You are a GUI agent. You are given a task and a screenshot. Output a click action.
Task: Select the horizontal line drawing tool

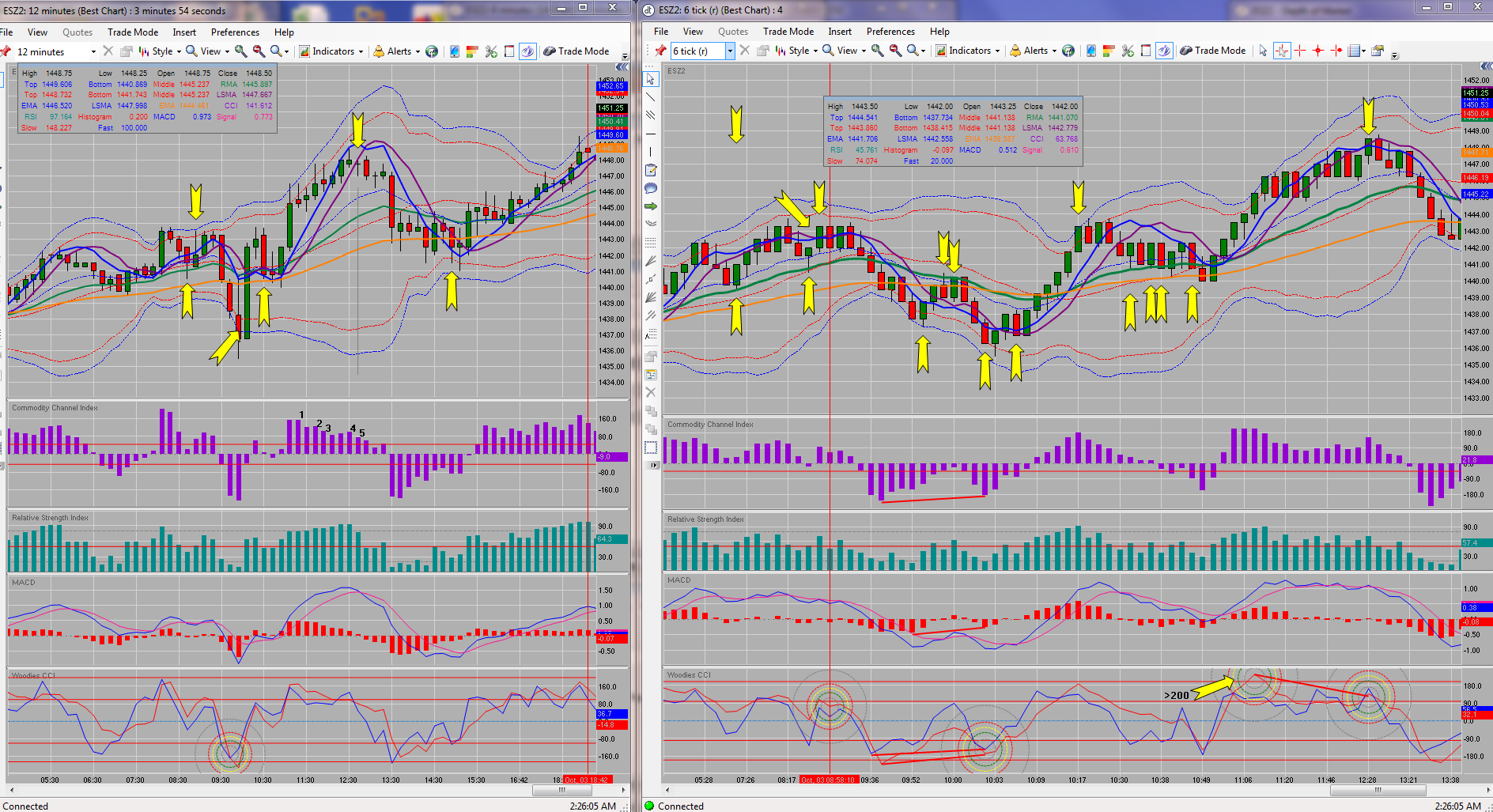(650, 134)
